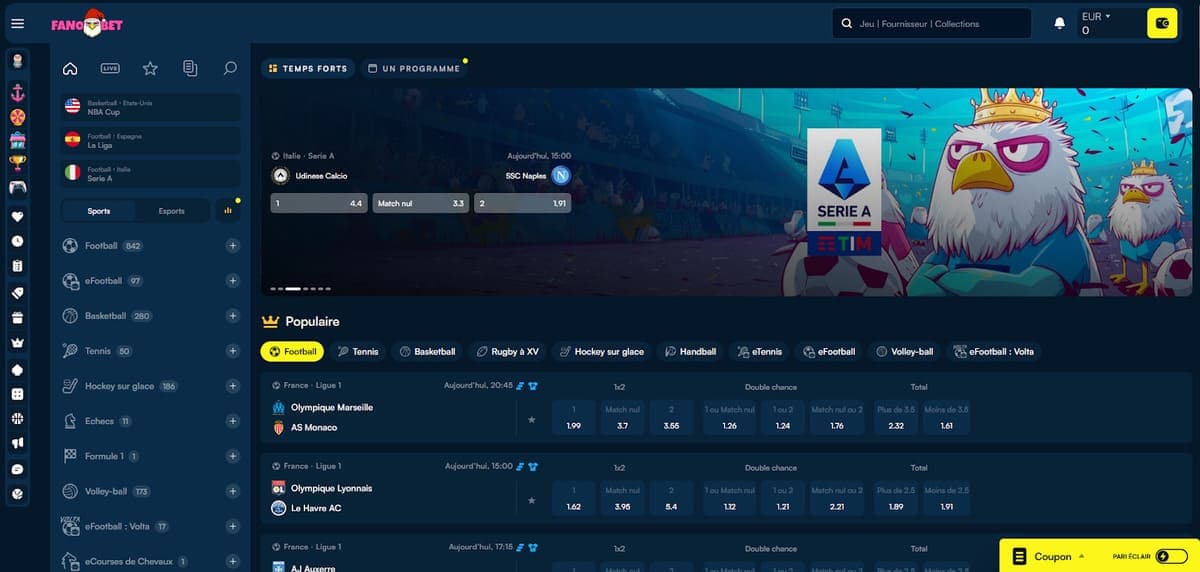Open Serie A quick link
This screenshot has height=572, width=1200.
151,173
